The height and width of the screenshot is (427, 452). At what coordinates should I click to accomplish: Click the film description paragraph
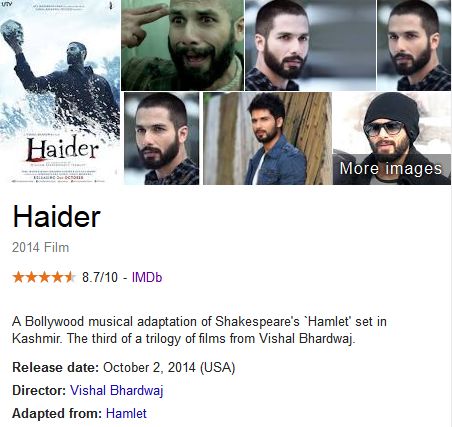point(199,330)
